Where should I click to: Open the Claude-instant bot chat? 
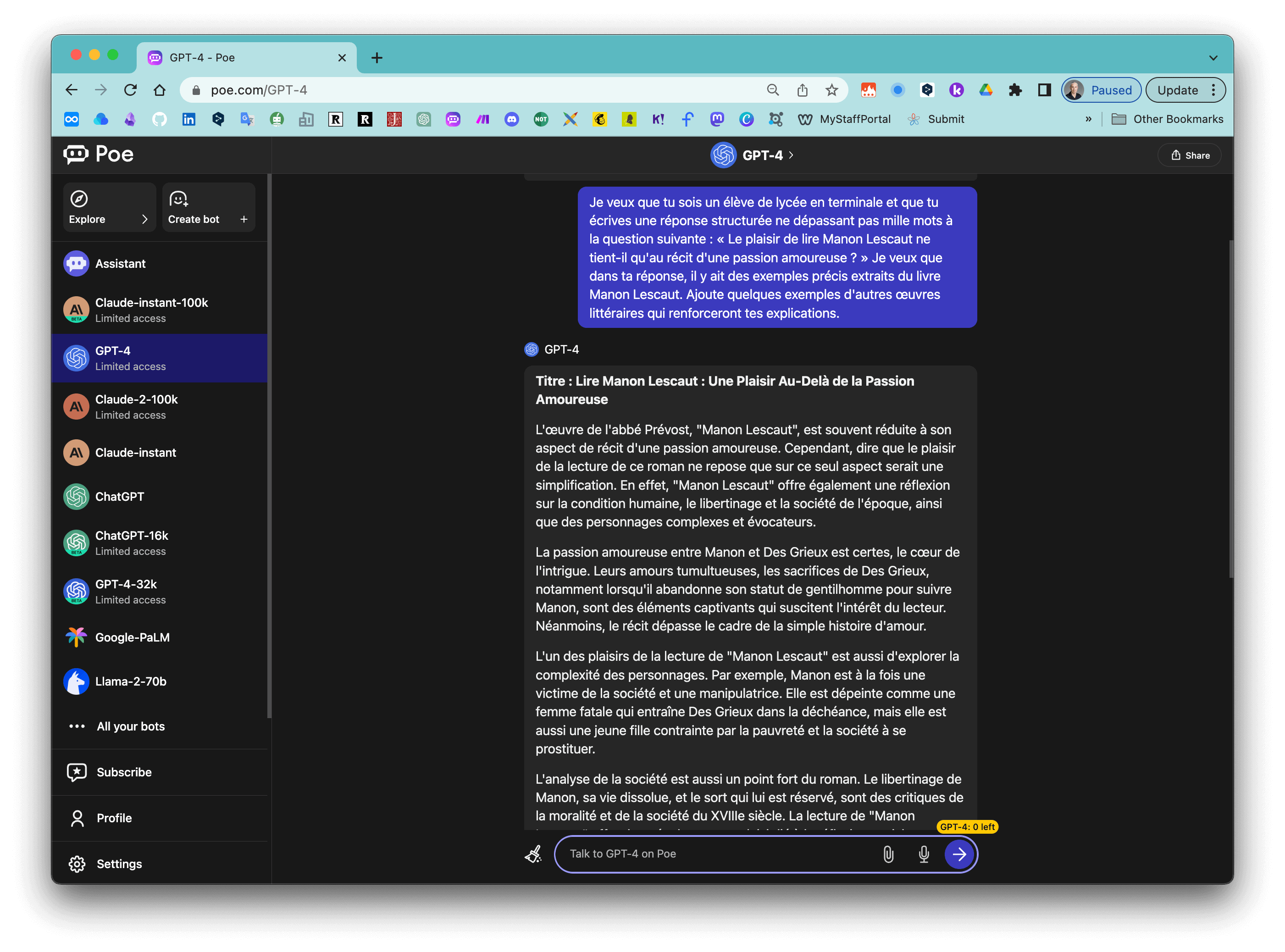pos(160,453)
